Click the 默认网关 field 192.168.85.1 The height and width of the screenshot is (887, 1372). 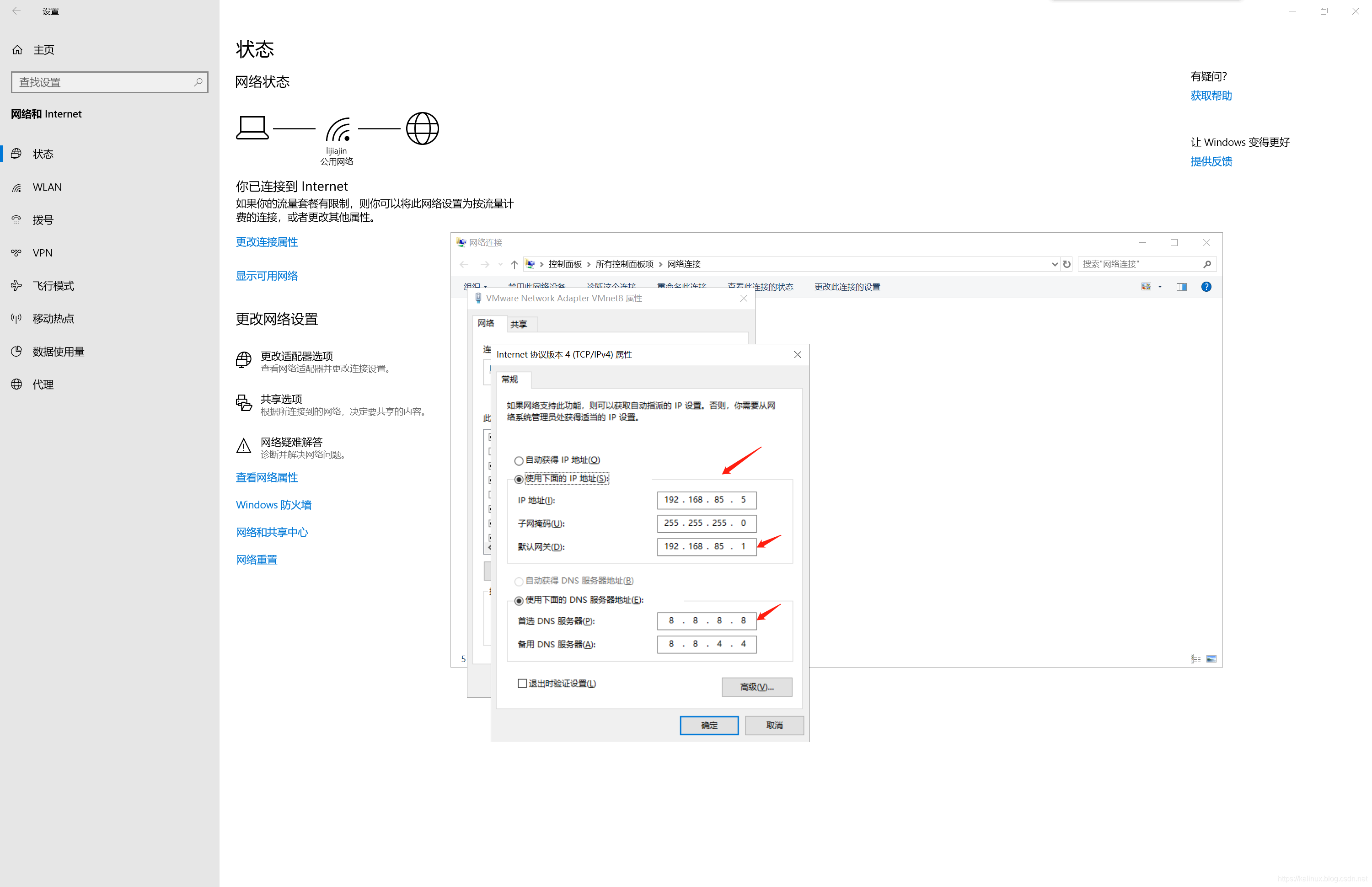(x=706, y=546)
